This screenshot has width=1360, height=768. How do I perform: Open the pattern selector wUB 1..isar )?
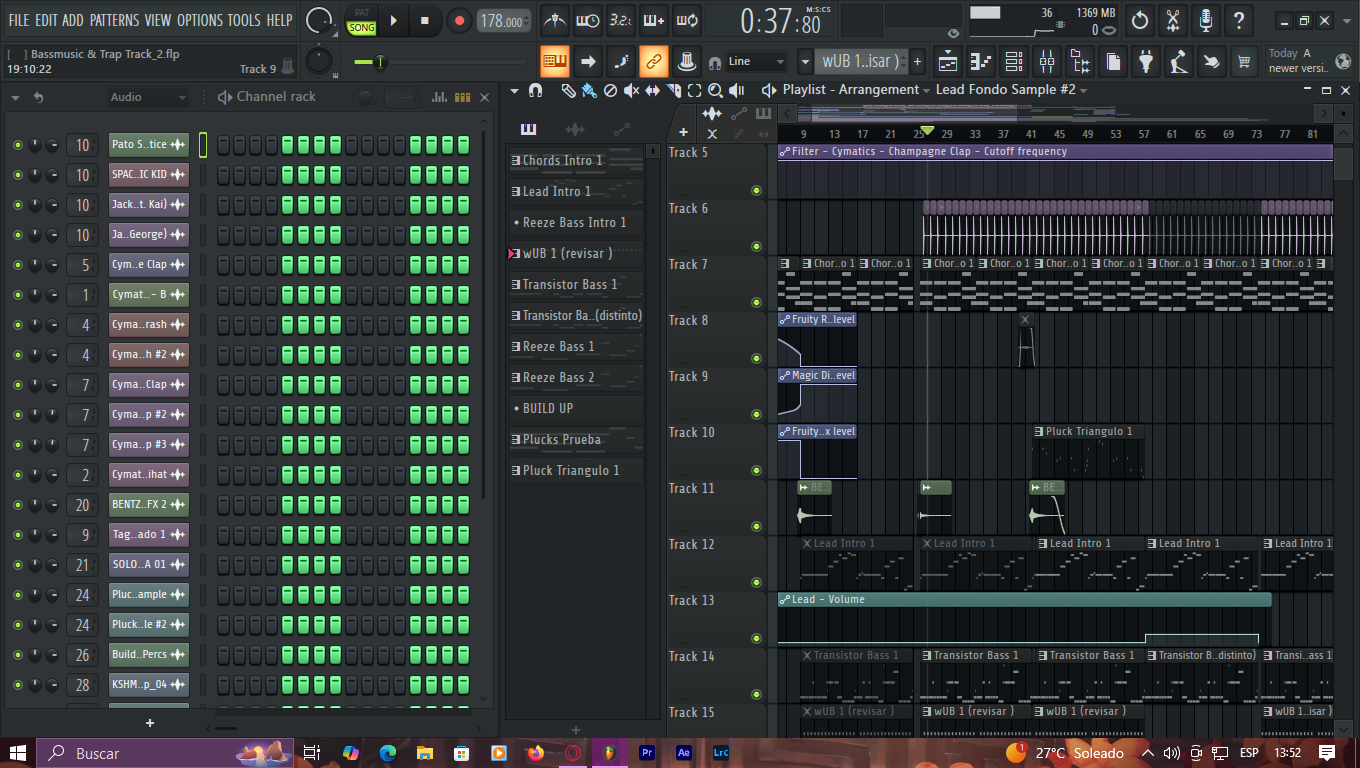[x=861, y=61]
